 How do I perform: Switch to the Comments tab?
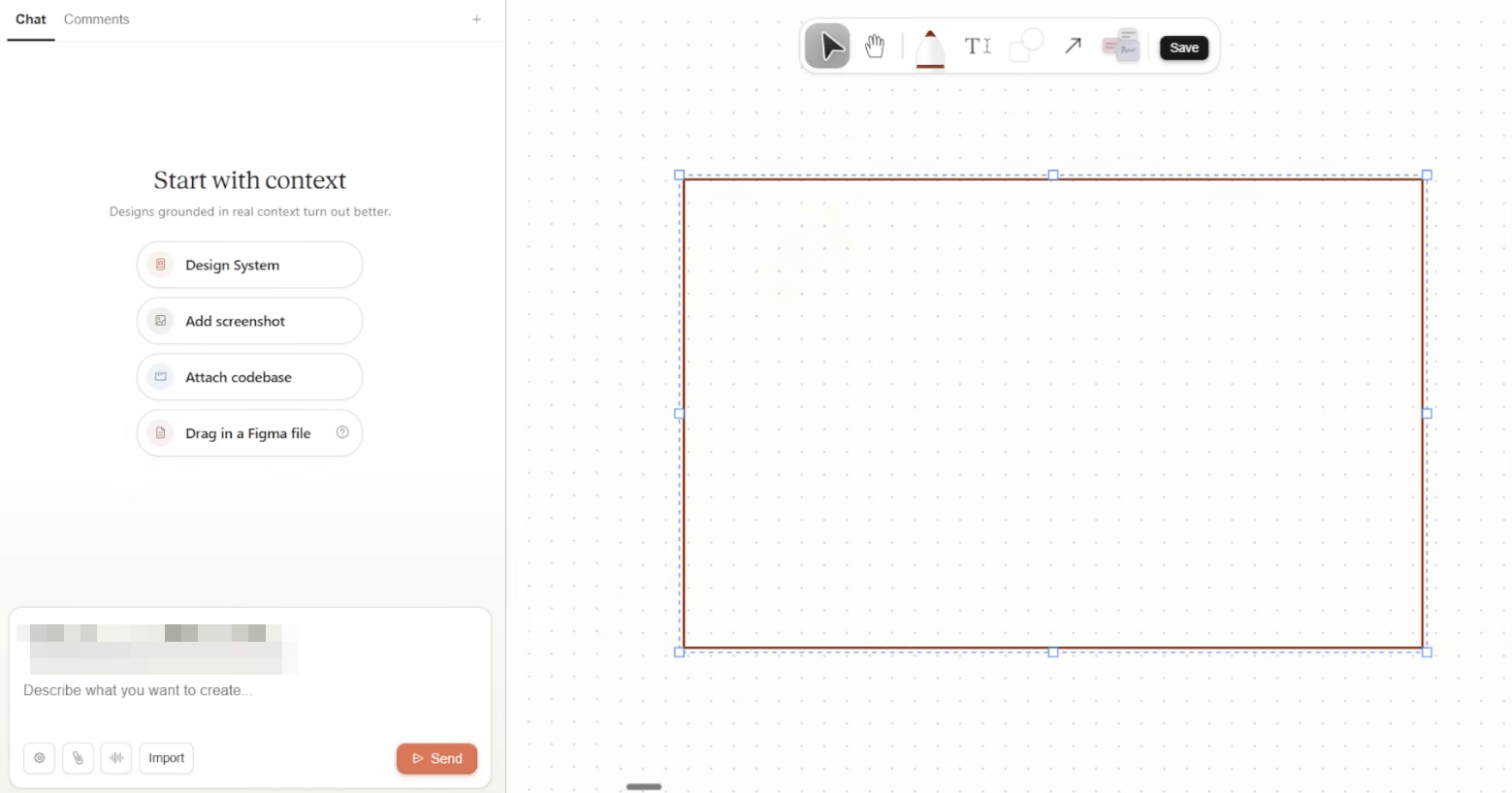coord(96,19)
